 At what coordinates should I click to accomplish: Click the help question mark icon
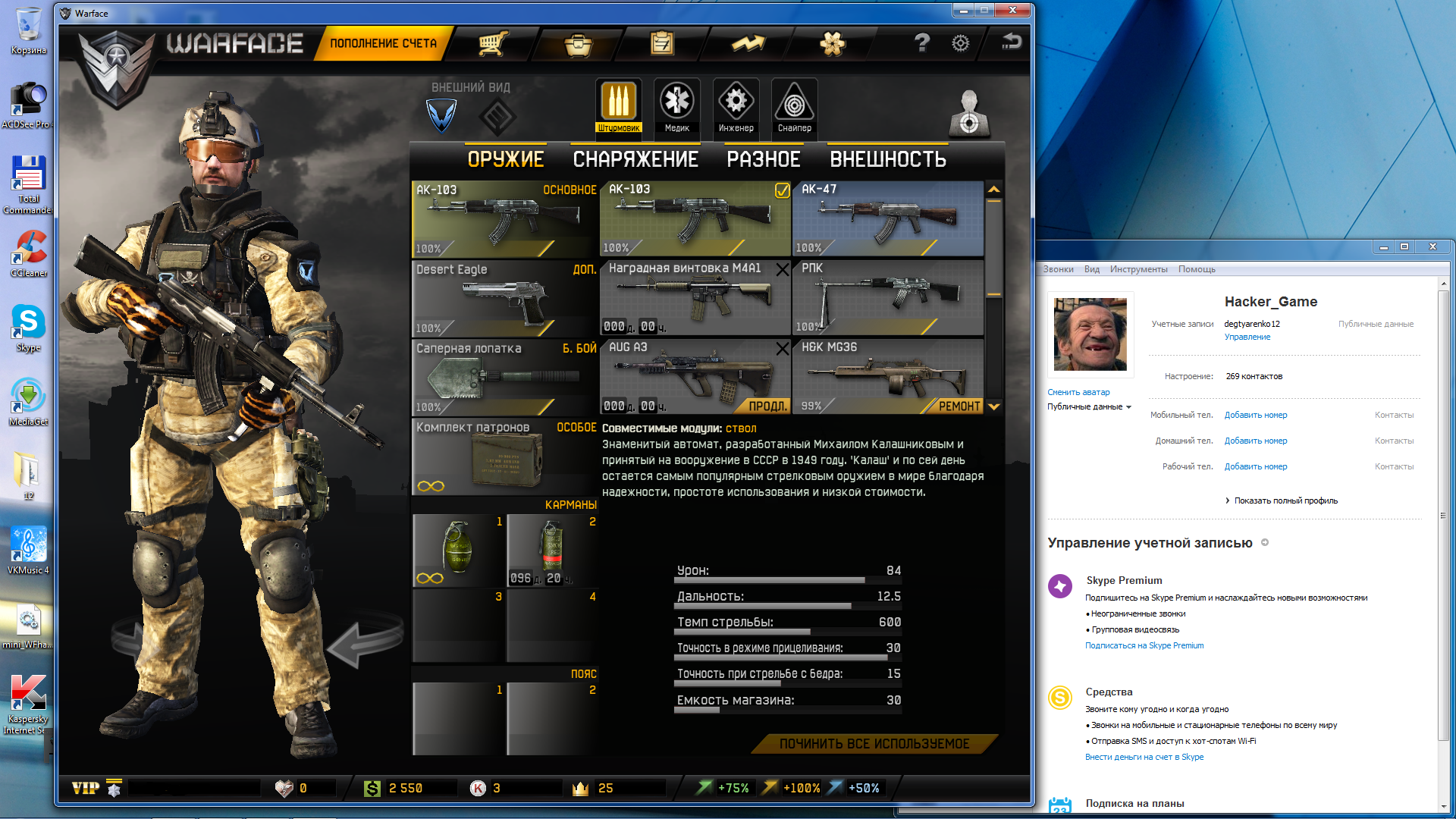point(921,43)
